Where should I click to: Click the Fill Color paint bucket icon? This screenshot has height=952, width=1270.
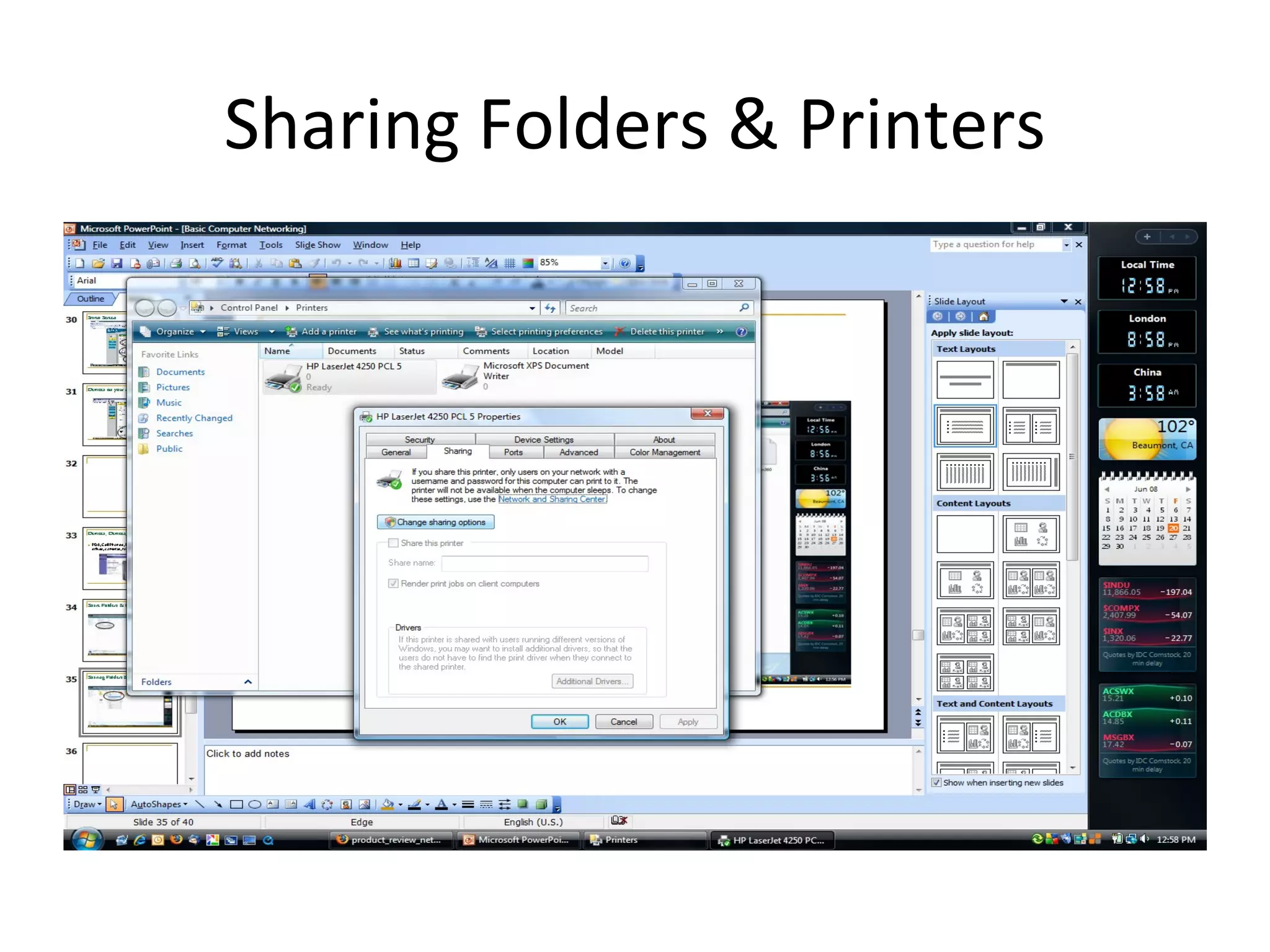tap(388, 804)
